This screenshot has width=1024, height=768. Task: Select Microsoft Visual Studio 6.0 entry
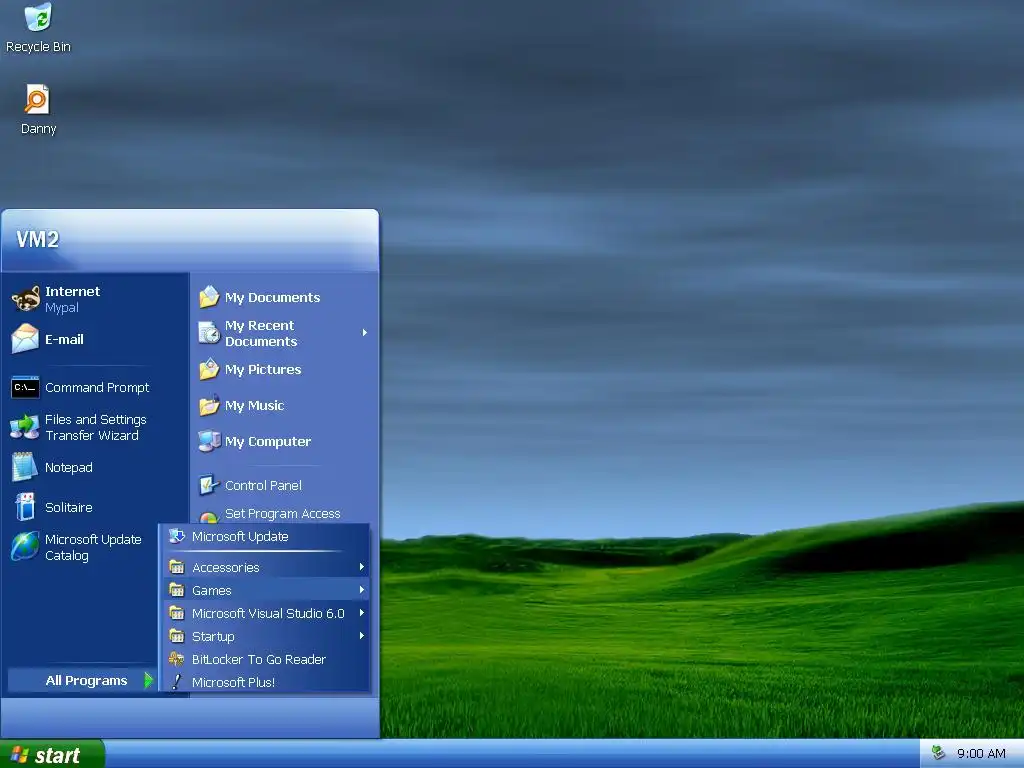point(265,613)
